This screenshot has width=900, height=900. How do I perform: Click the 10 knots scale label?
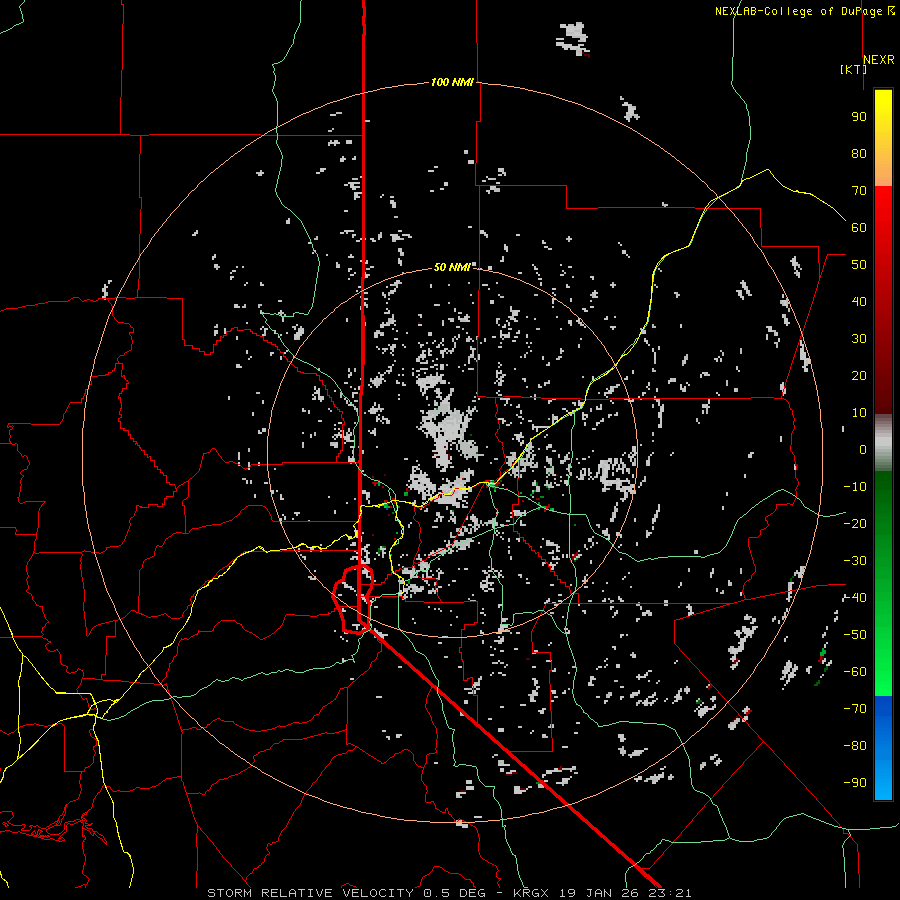[x=859, y=413]
